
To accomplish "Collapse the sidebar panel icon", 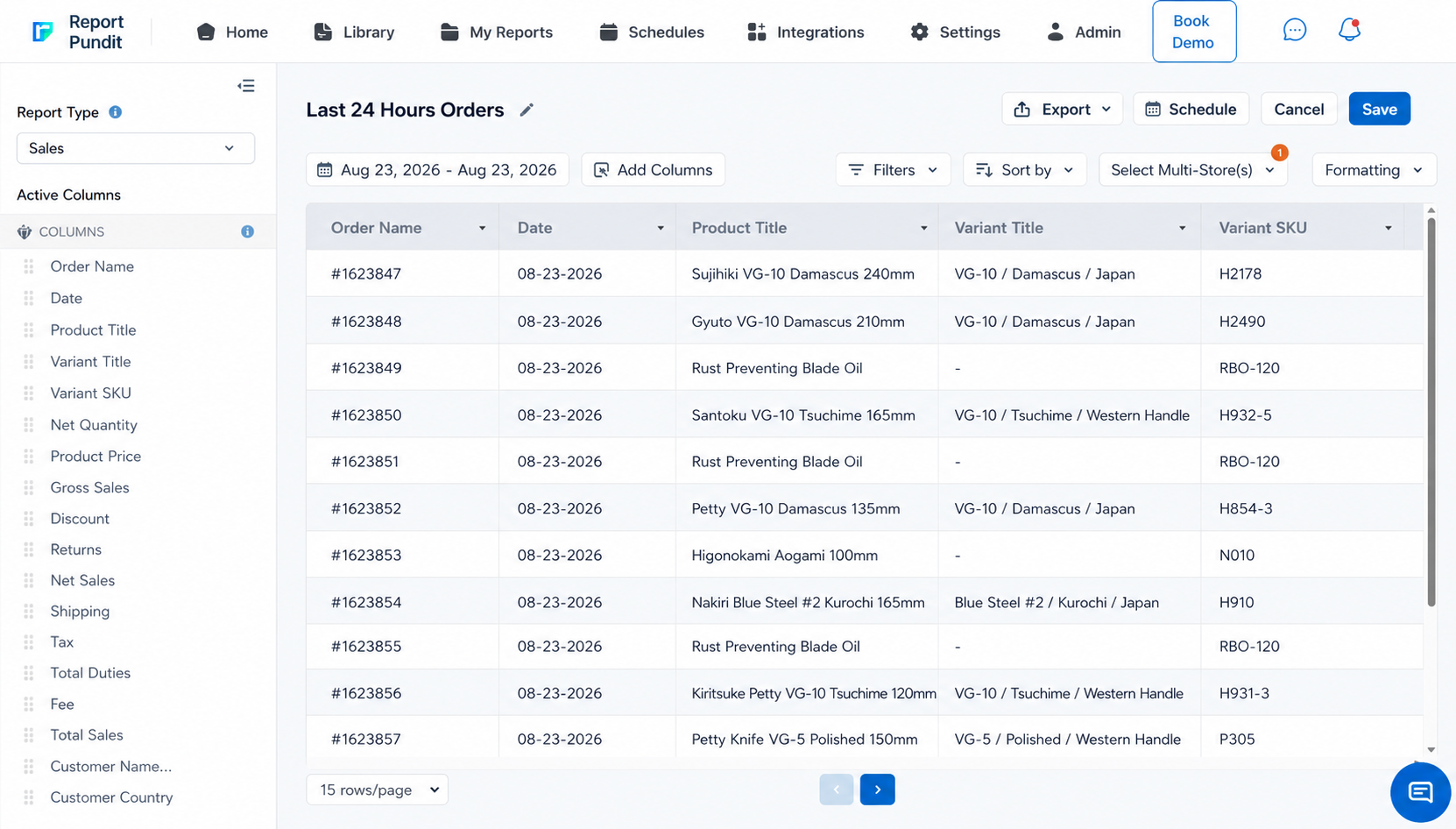I will point(246,86).
